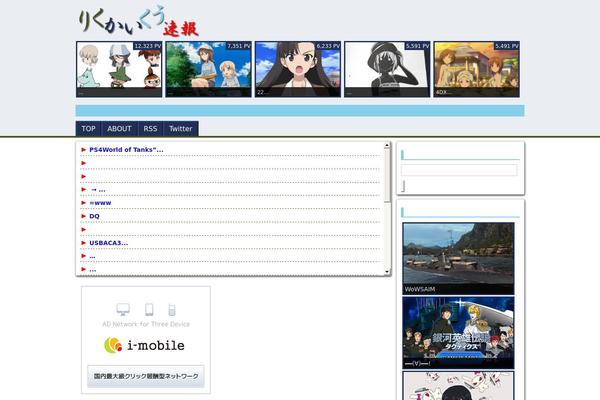
Task: Click red arrow beside PS4World of Tanks
Action: [83, 150]
